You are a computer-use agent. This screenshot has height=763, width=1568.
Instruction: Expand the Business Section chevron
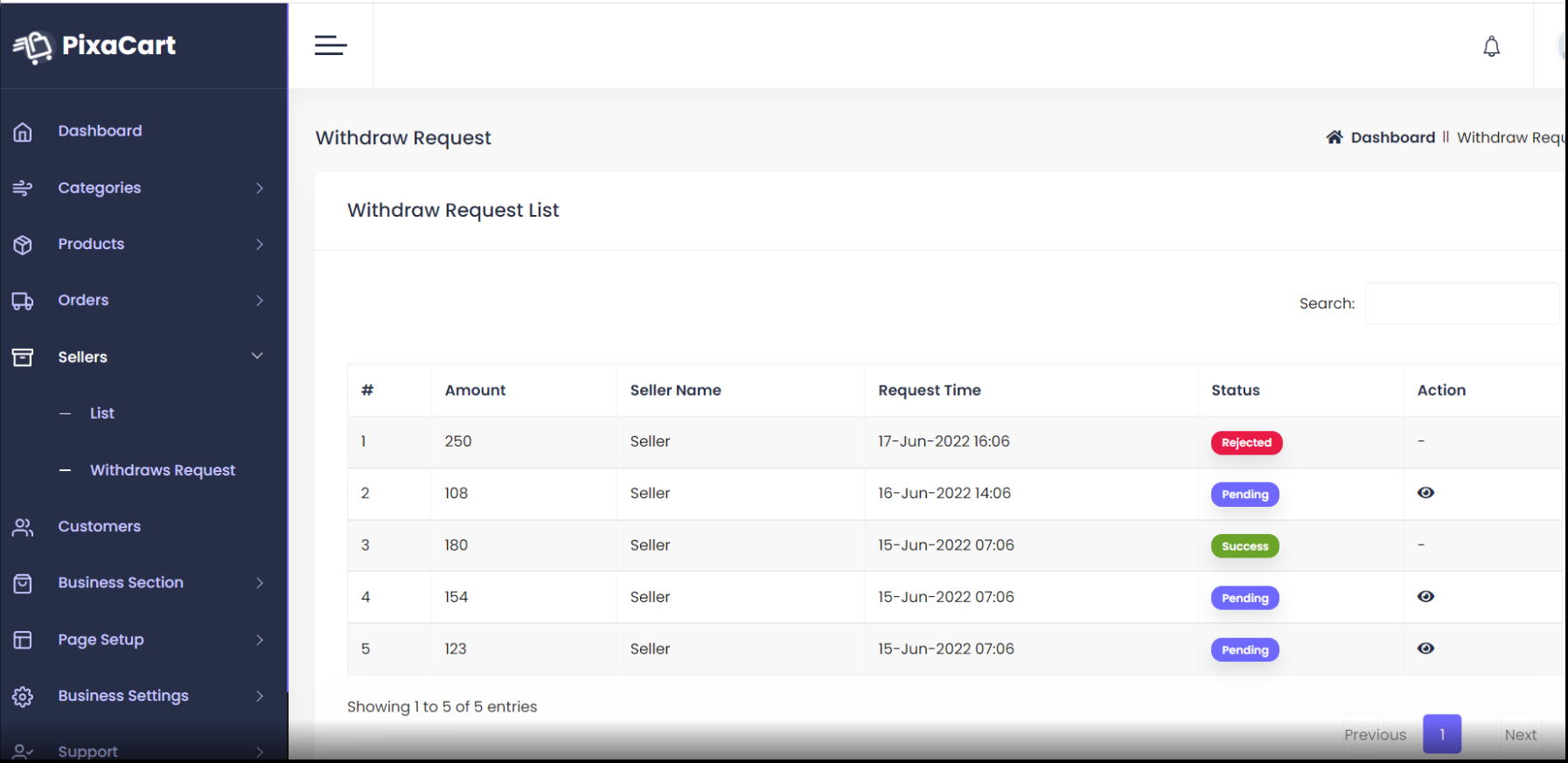pyautogui.click(x=260, y=583)
